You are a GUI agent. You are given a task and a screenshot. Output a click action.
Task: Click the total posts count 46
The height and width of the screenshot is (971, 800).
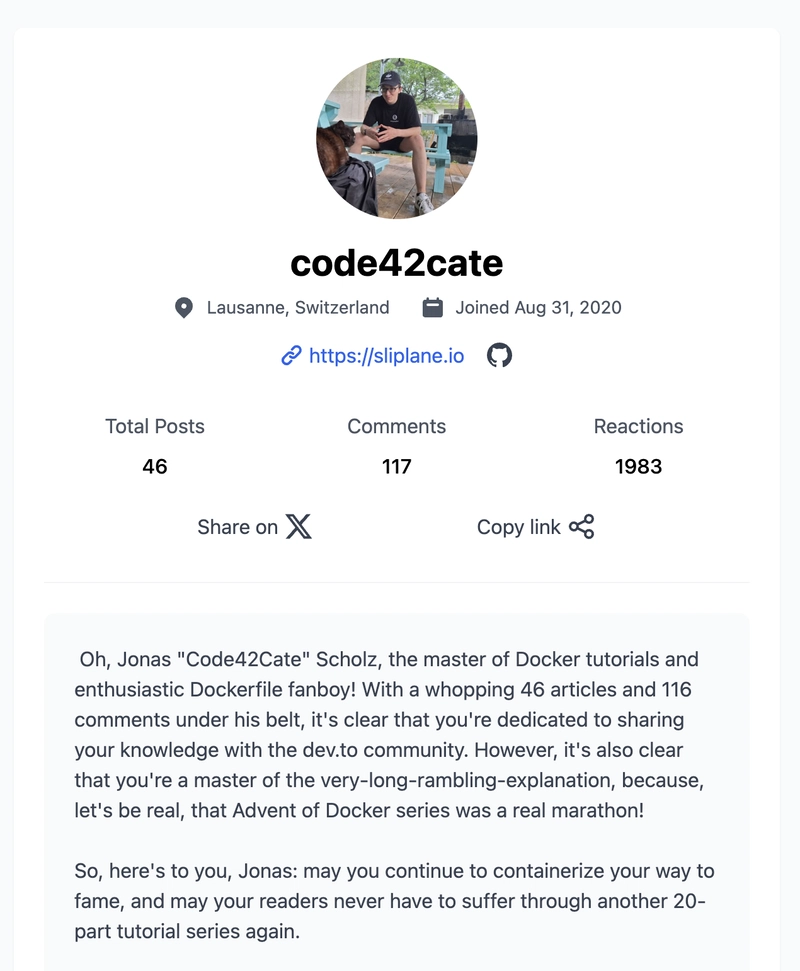(x=155, y=466)
